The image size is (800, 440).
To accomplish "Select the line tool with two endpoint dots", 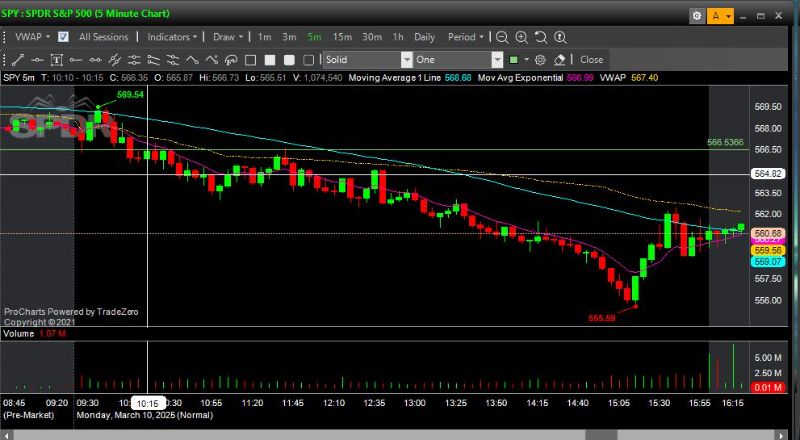I will coord(95,60).
